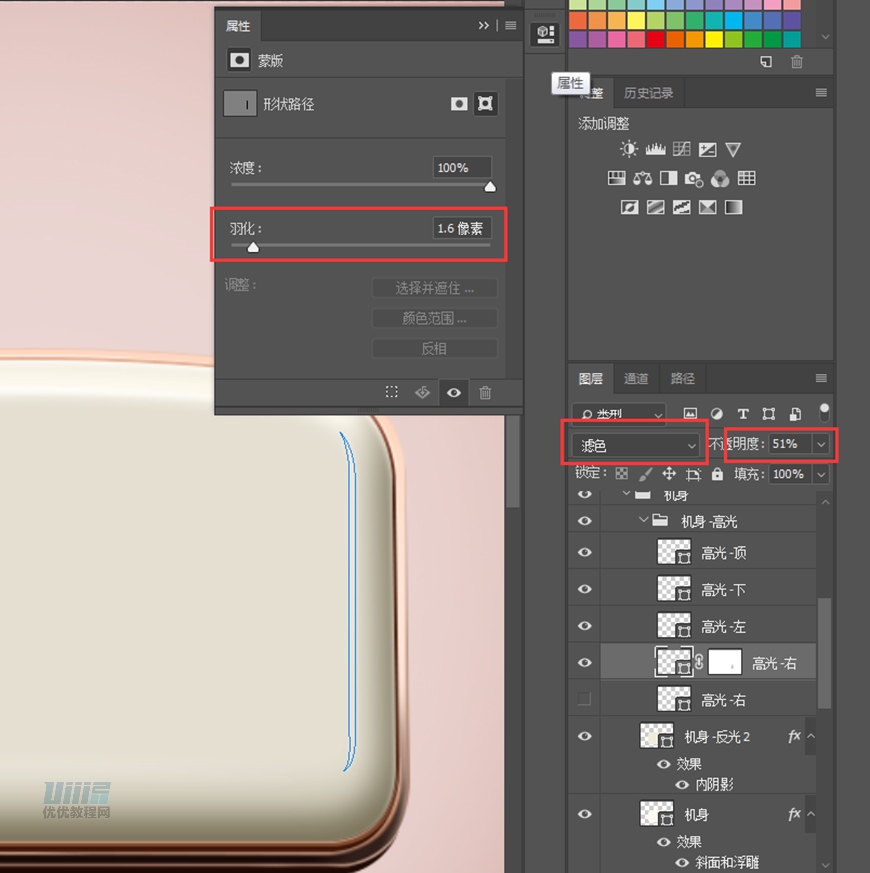Click the 羽化 1.6 像素 input field
The width and height of the screenshot is (870, 873).
click(x=461, y=229)
